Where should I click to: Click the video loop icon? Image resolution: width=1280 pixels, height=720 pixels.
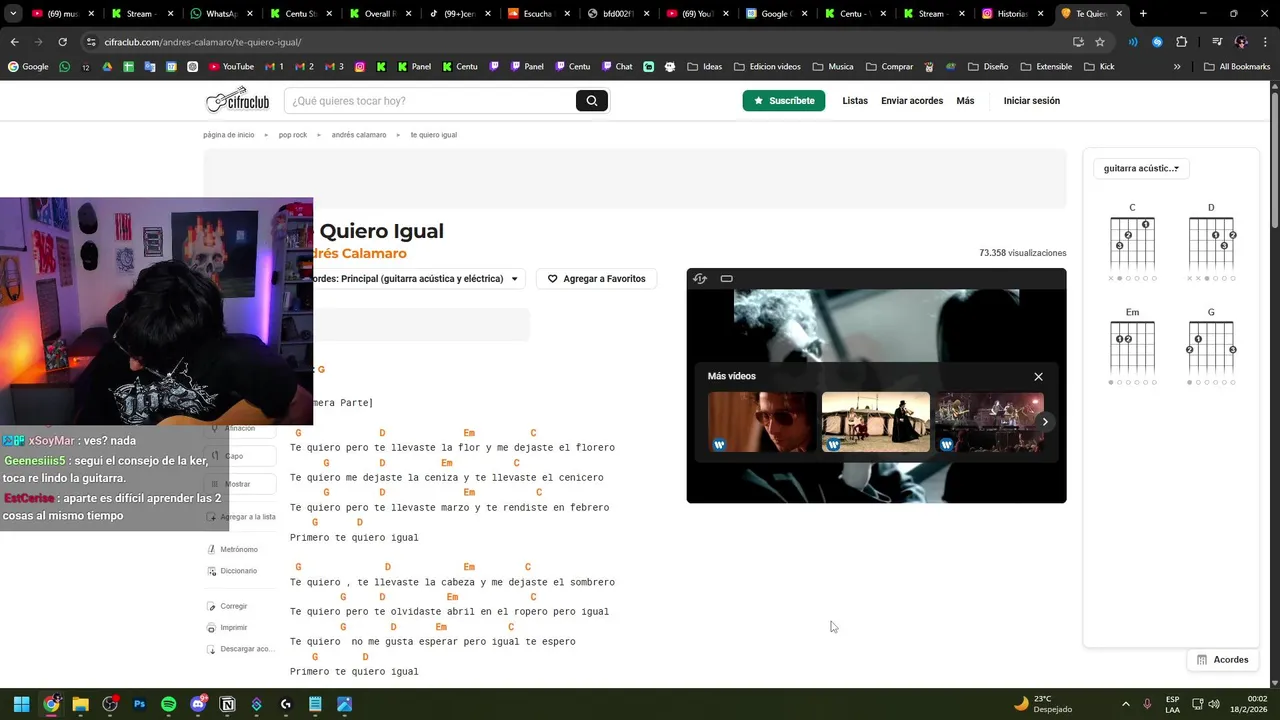click(700, 279)
